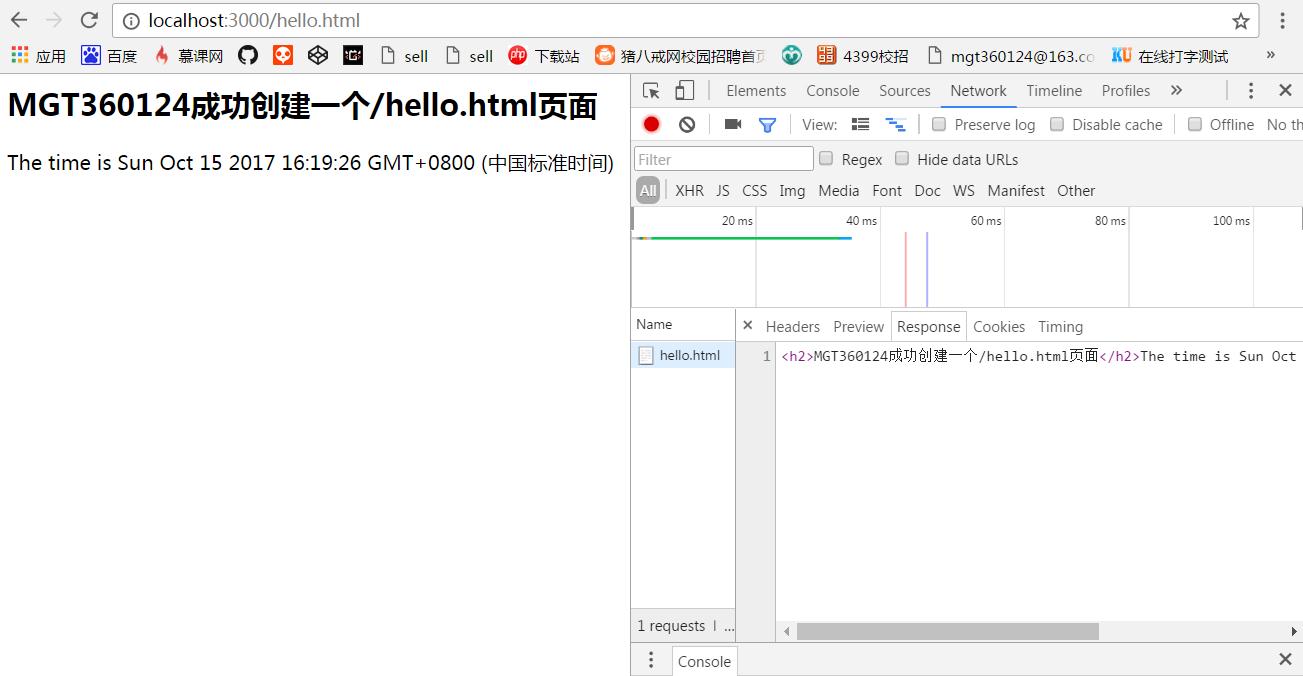
Task: Open network filter options via funnel icon
Action: tap(766, 124)
